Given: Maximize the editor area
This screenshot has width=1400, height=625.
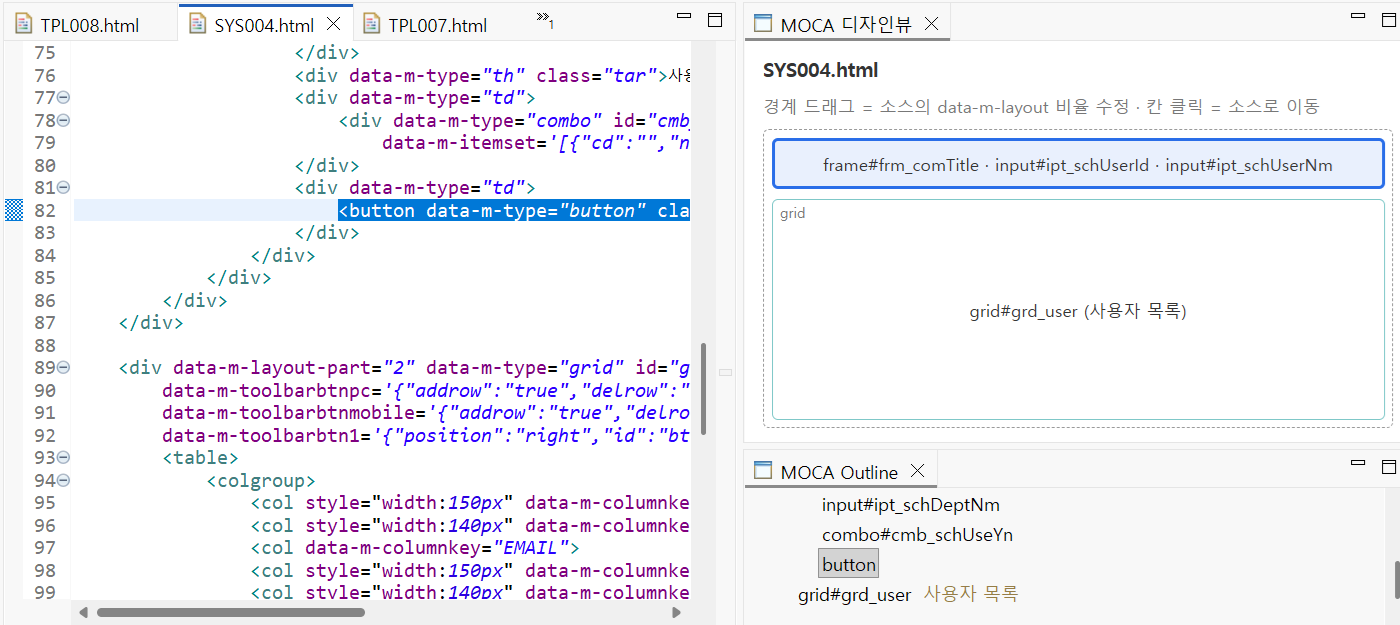Looking at the screenshot, I should [x=714, y=20].
